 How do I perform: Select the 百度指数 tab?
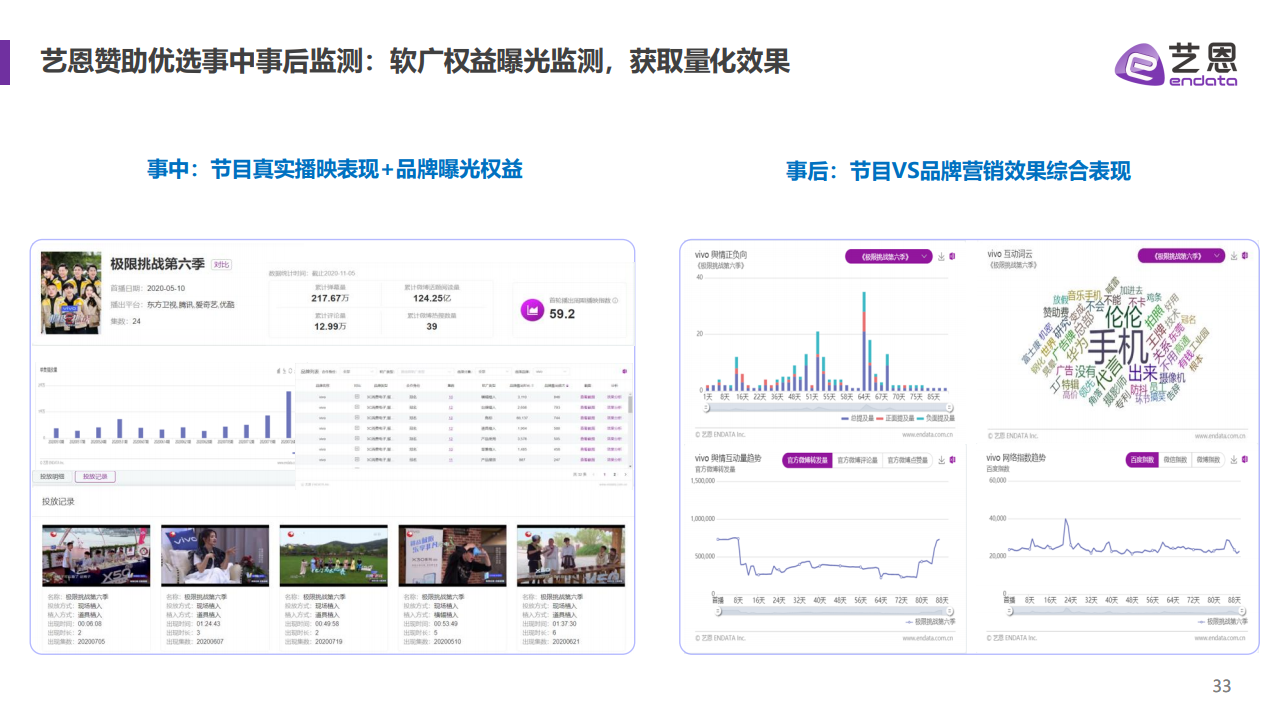coord(1142,459)
